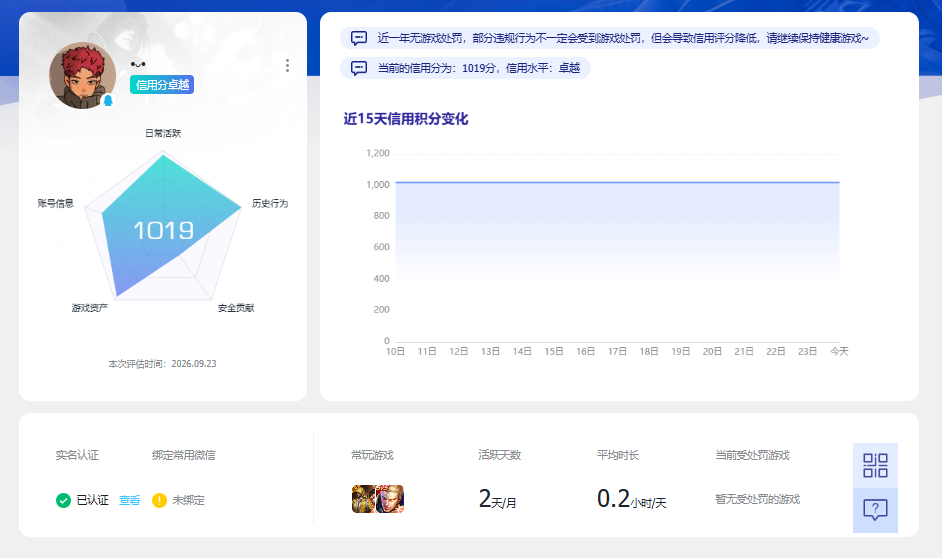Open the first frequently played game icon

[364, 499]
